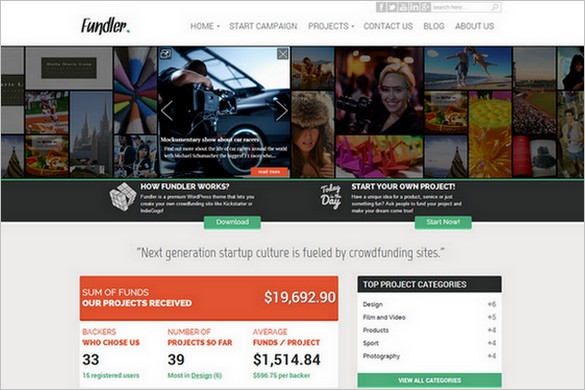
Task: Click the projects count 39
Action: pos(176,360)
